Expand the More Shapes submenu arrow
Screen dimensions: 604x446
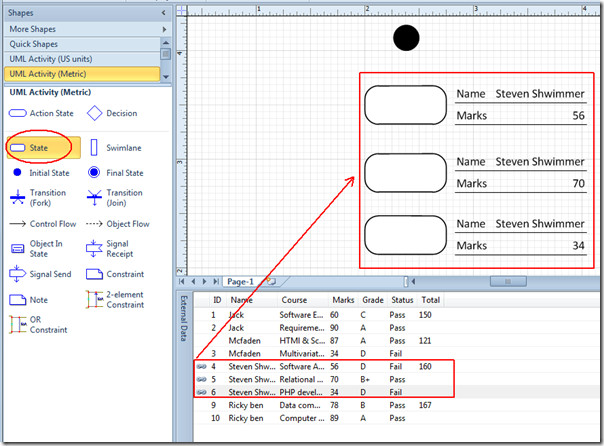point(164,29)
